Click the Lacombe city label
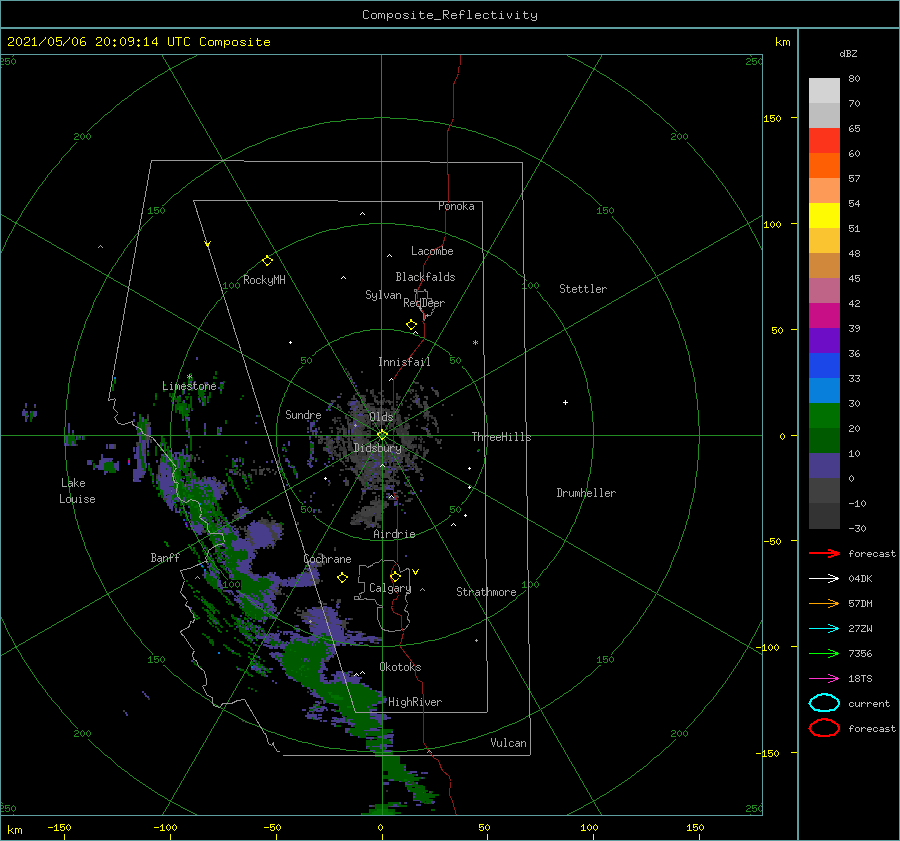 [432, 251]
